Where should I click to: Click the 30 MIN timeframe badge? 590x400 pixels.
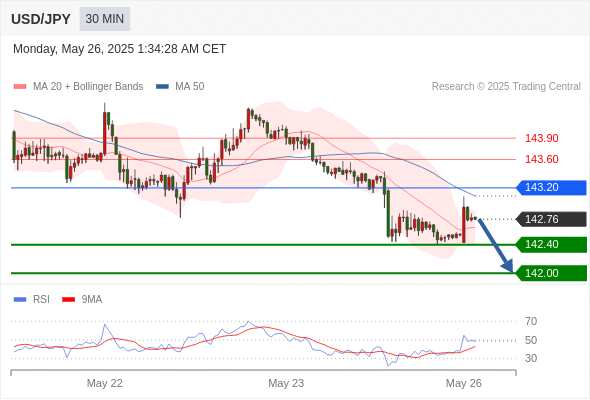tap(105, 19)
